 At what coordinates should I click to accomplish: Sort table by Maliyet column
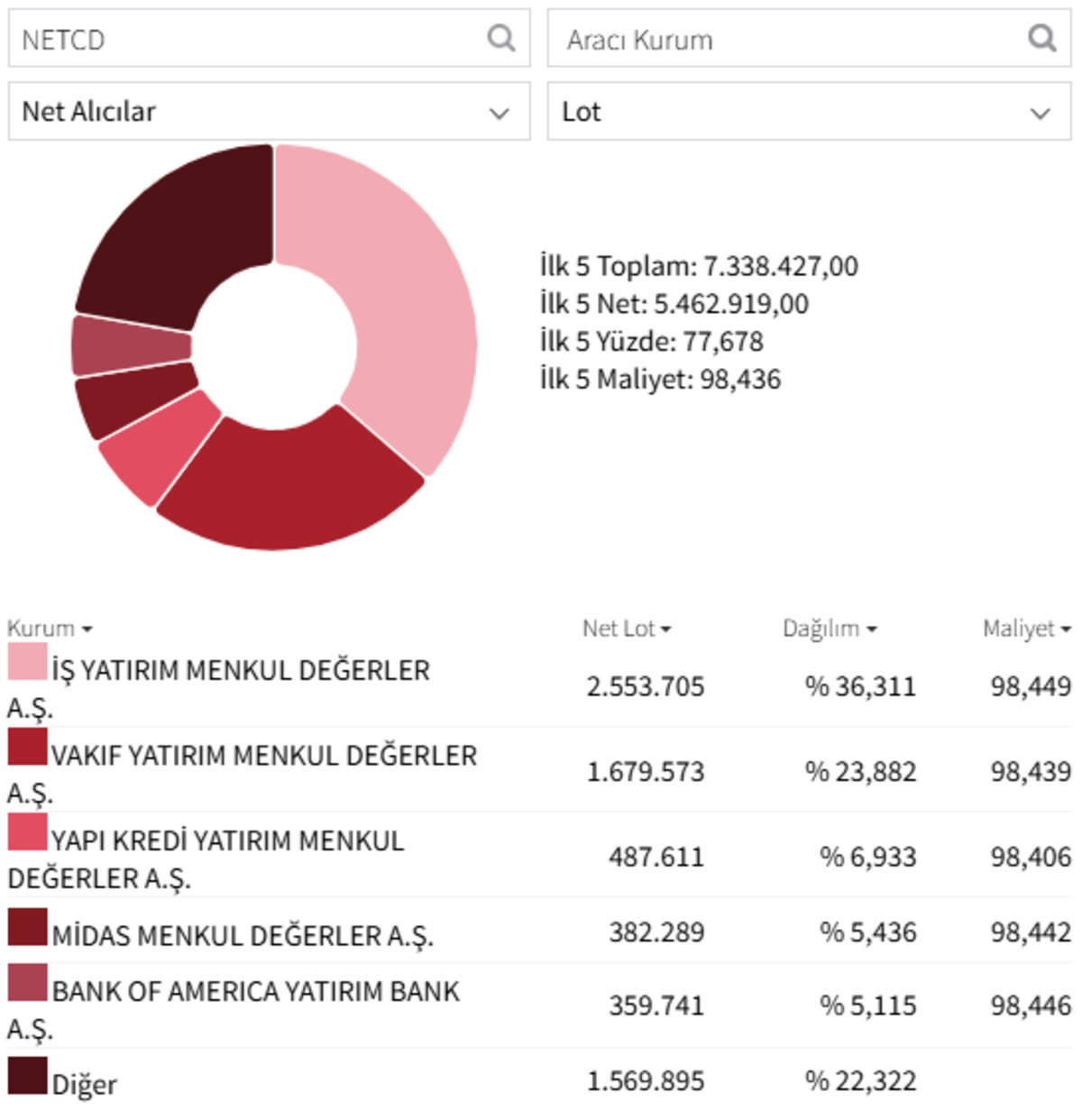point(1026,628)
